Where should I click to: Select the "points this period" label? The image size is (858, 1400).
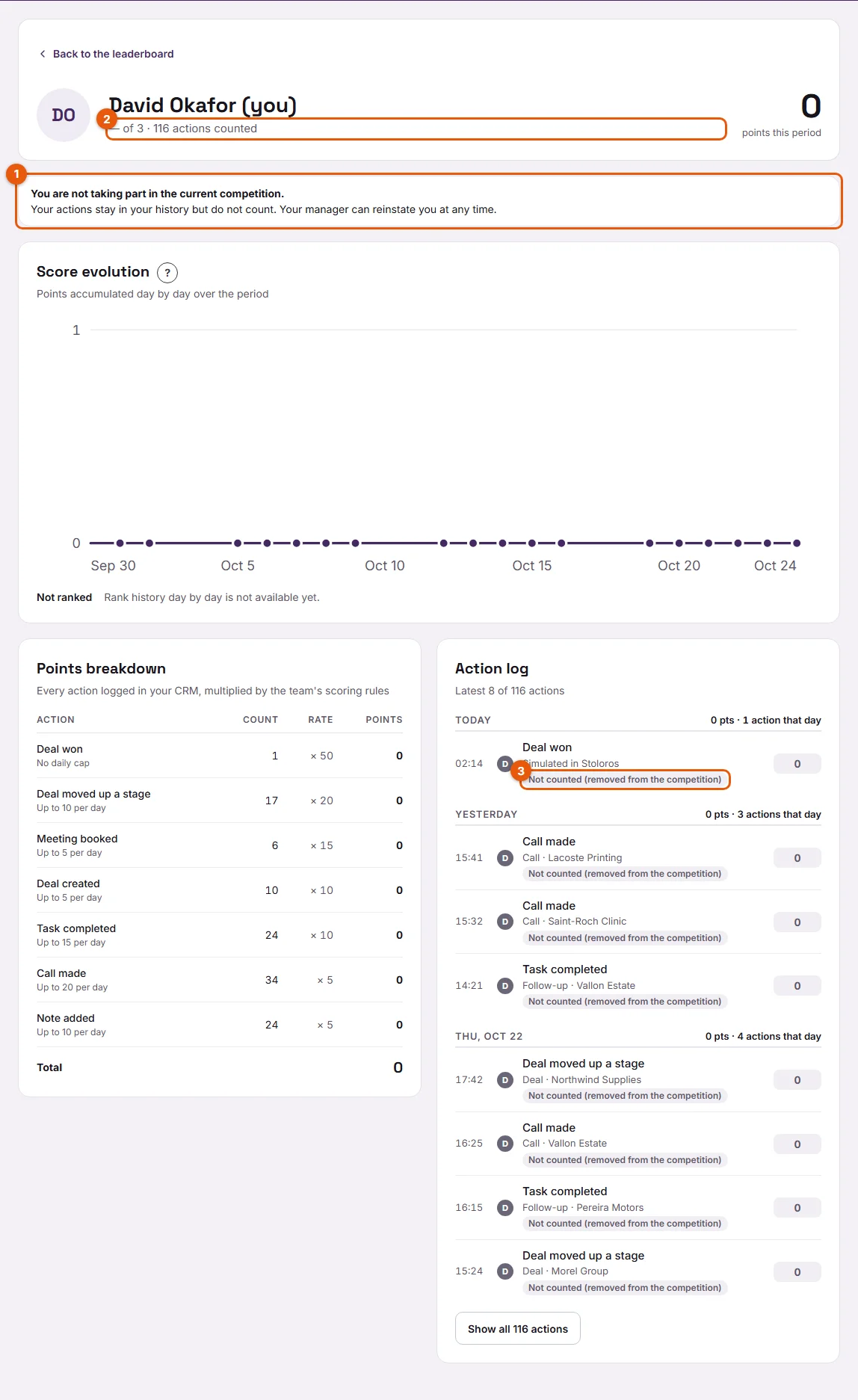pos(782,133)
